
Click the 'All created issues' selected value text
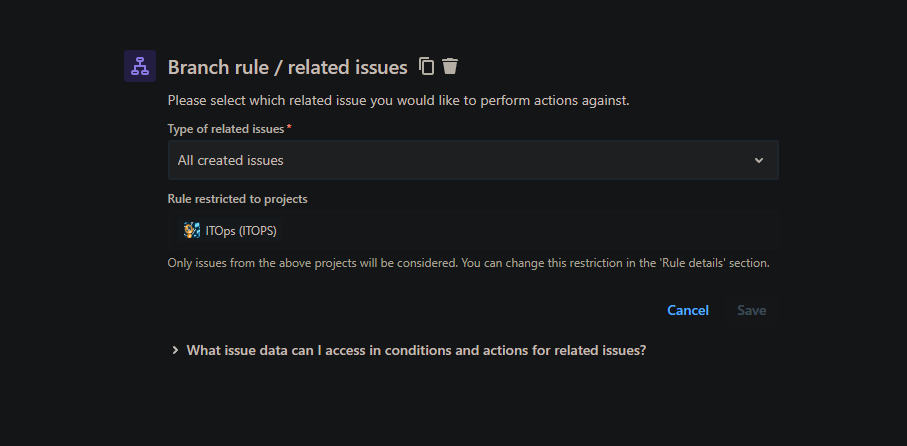click(230, 160)
